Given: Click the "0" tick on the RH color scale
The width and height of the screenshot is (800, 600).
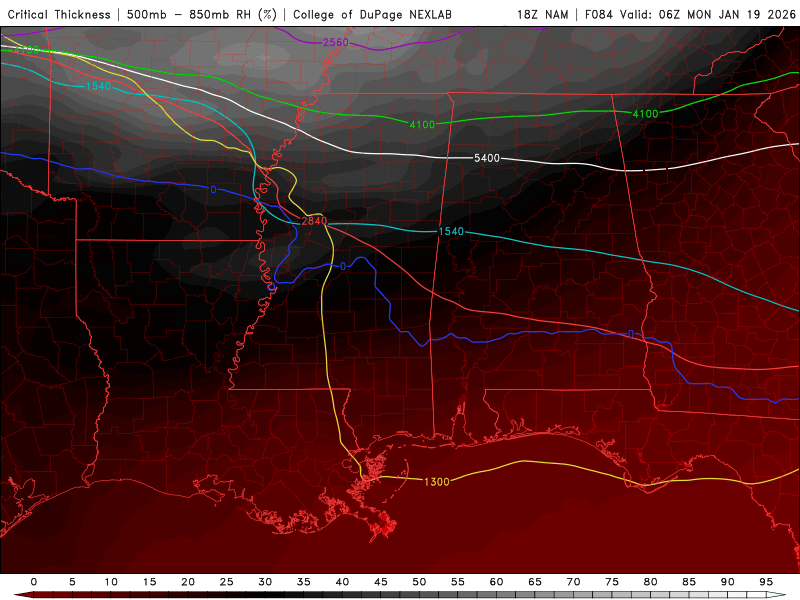Looking at the screenshot, I should (34, 582).
